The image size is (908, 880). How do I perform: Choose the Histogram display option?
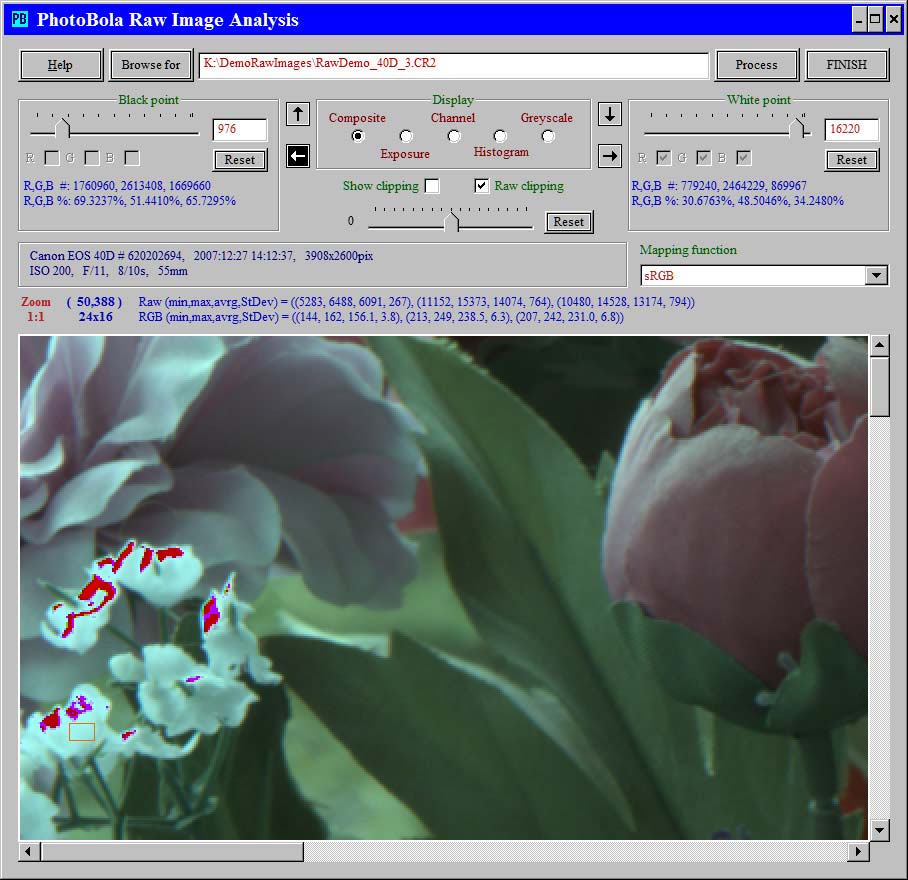coord(500,136)
